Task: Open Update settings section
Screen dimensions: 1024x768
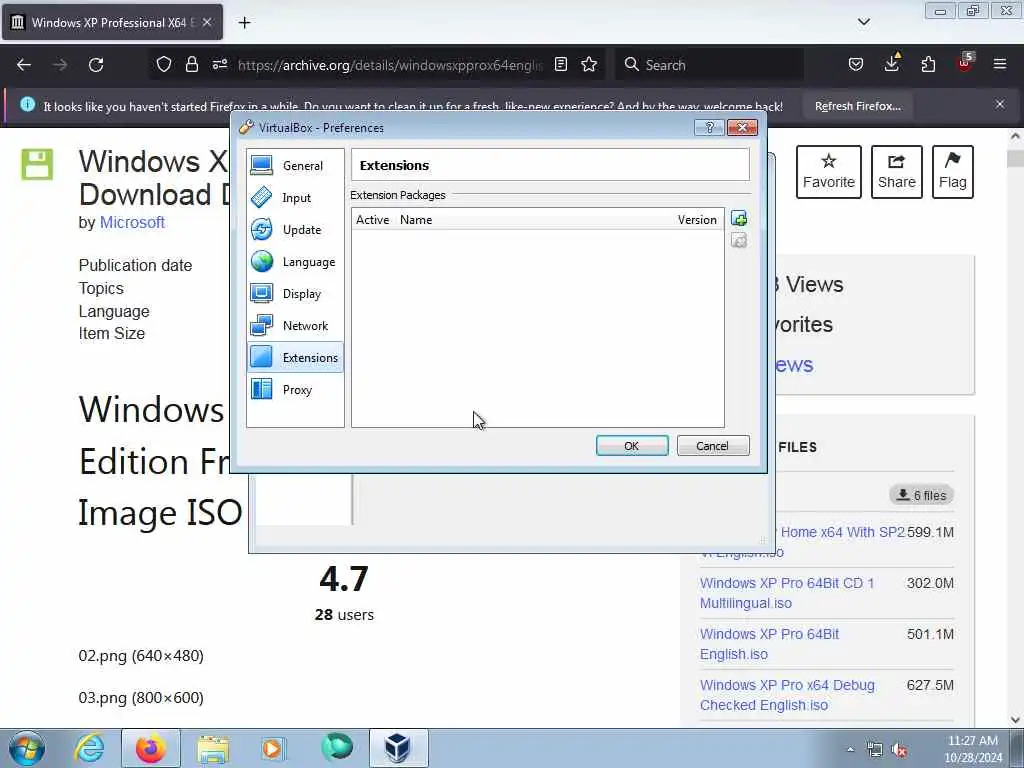Action: point(295,230)
